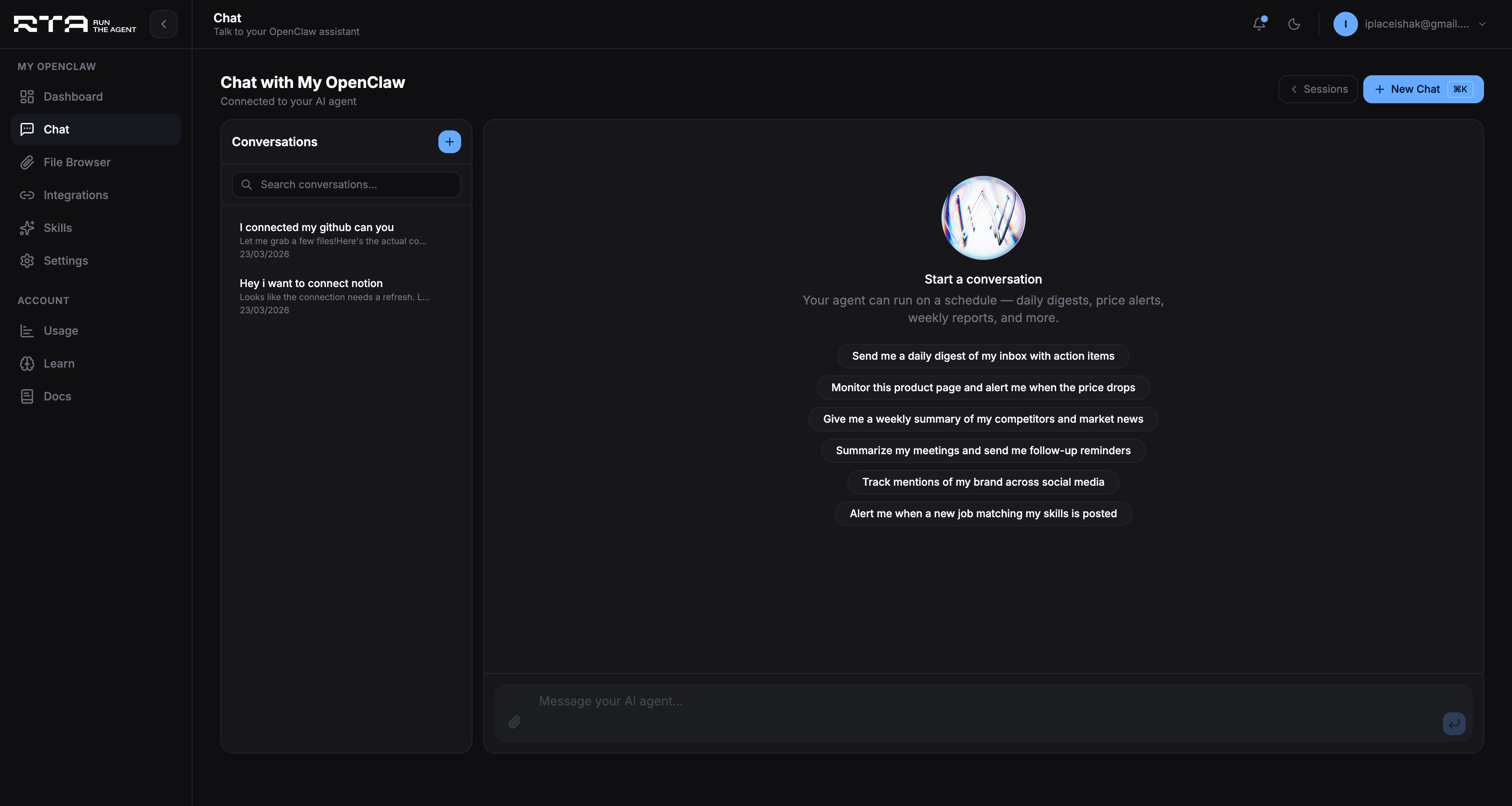
Task: Click the agent avatar image
Action: [x=983, y=218]
